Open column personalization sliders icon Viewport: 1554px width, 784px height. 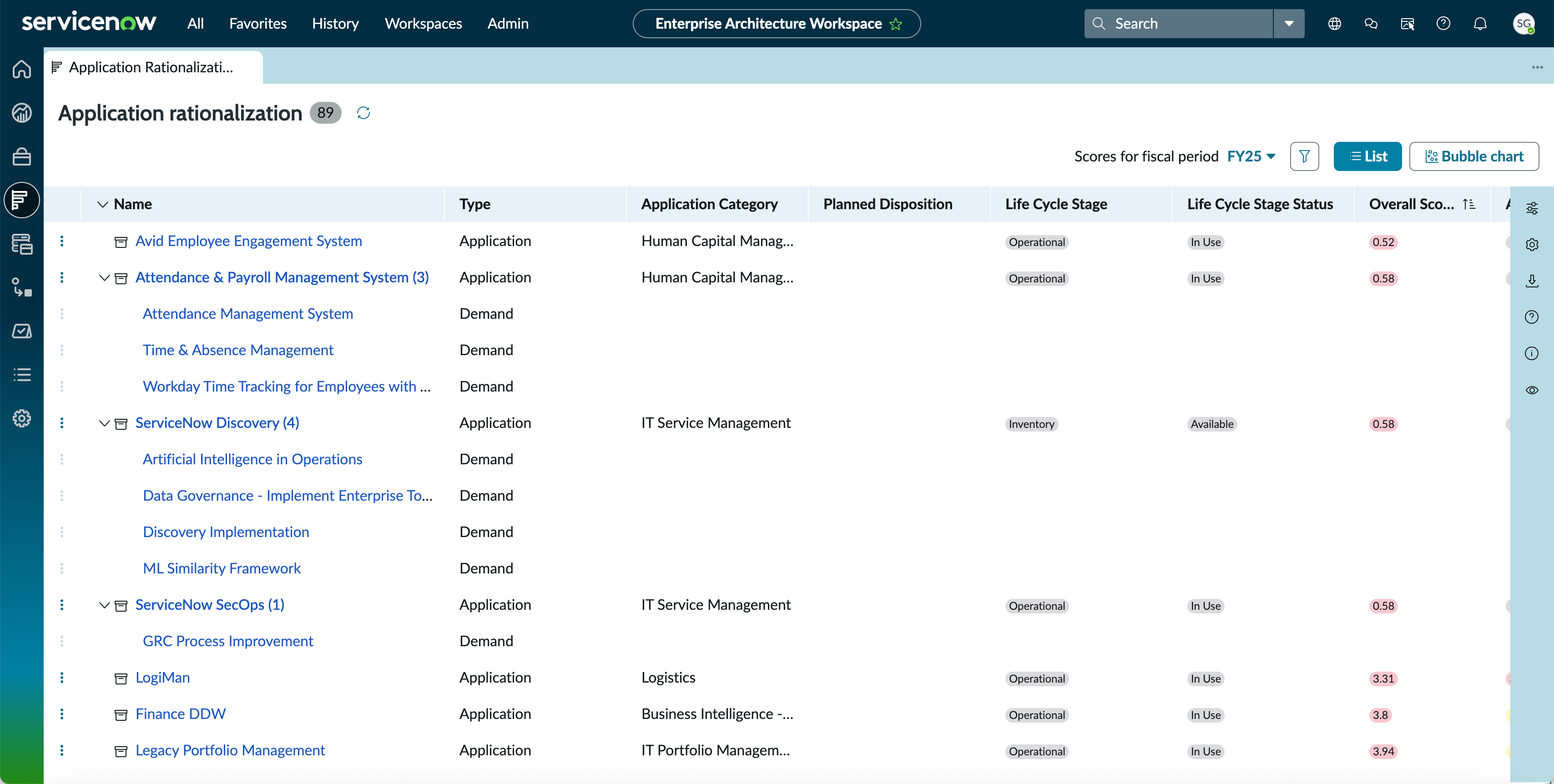coord(1532,208)
